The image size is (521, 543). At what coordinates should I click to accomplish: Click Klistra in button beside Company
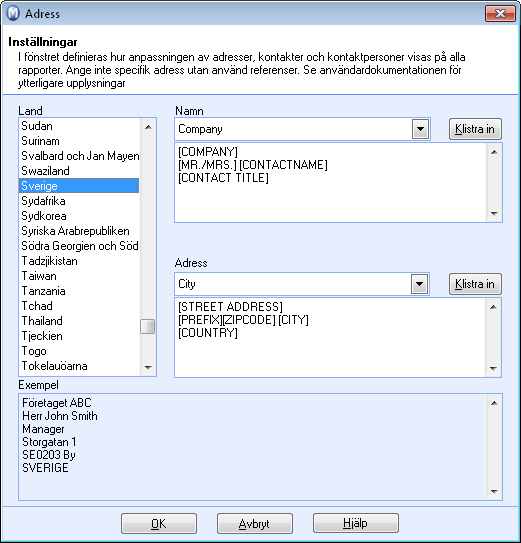coord(475,129)
